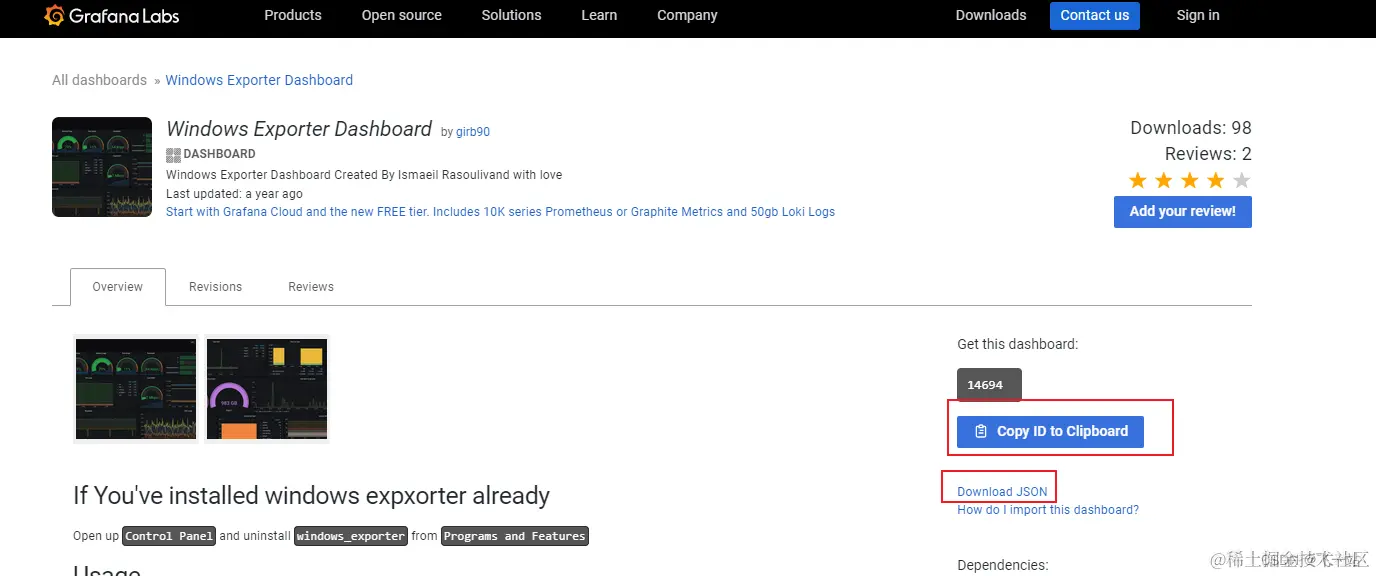Click the Reviews: 2 count text
The width and height of the screenshot is (1376, 576).
click(1208, 154)
